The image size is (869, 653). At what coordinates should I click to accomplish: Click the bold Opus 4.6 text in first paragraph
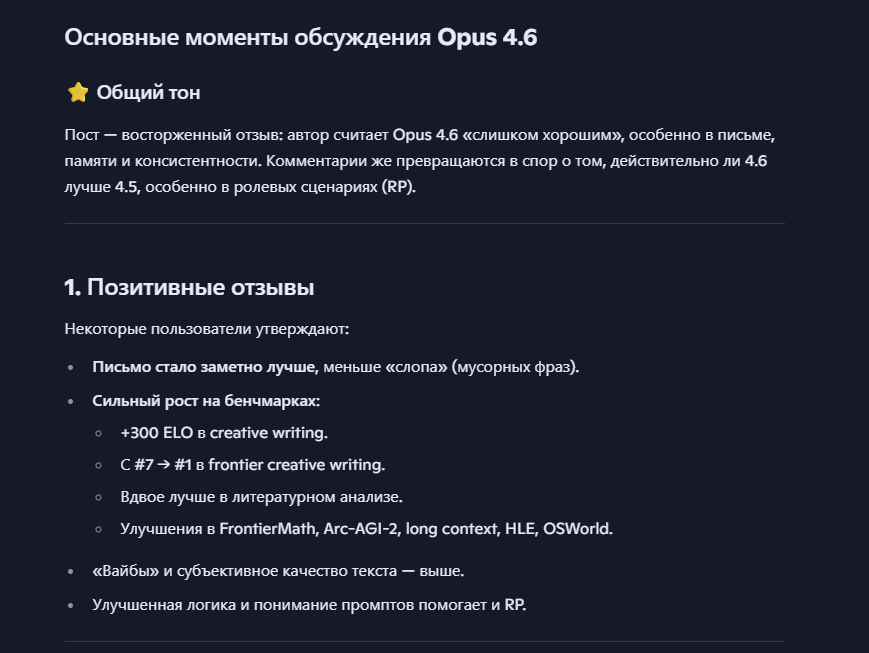425,135
